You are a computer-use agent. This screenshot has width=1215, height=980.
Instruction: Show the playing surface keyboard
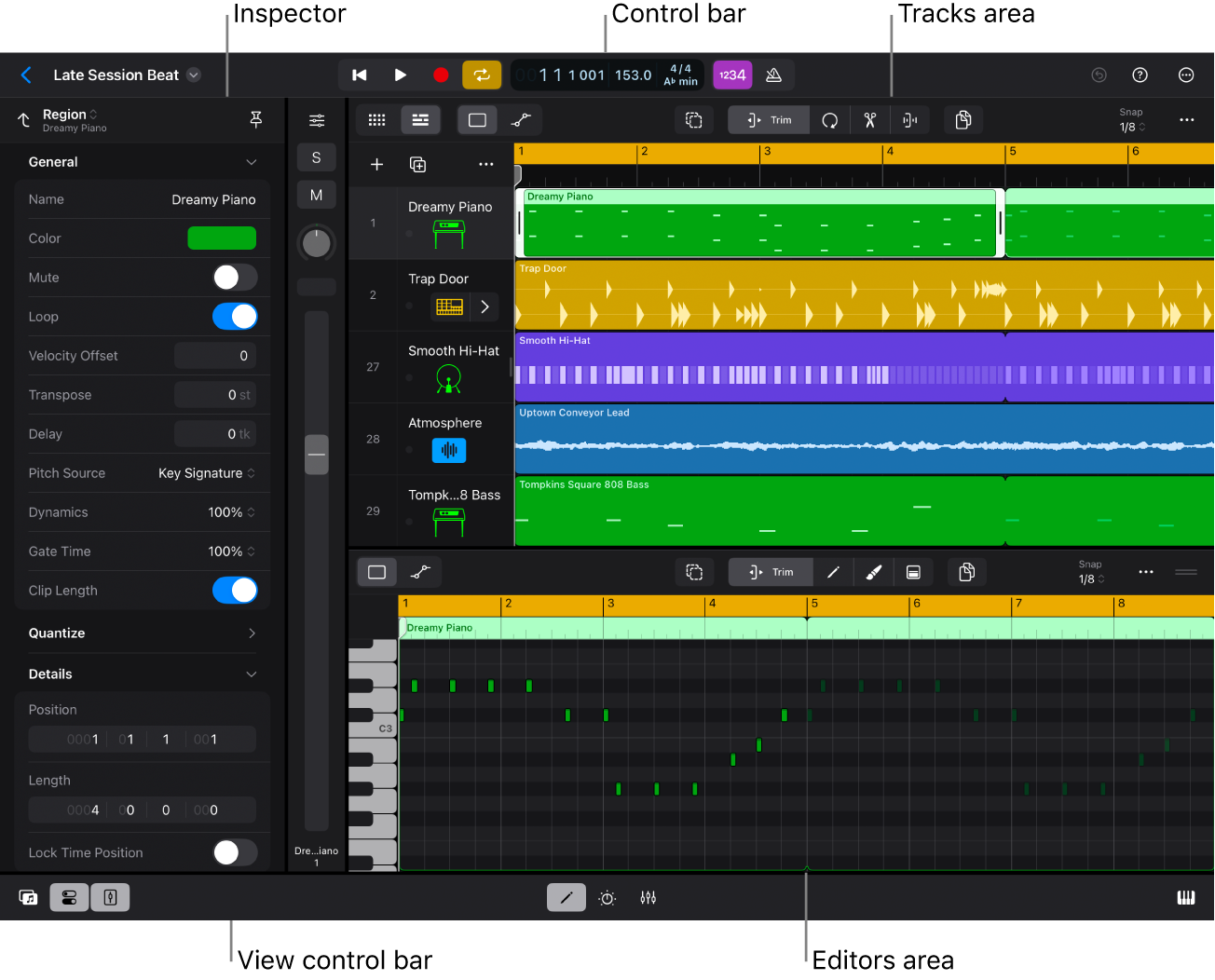pyautogui.click(x=1185, y=897)
